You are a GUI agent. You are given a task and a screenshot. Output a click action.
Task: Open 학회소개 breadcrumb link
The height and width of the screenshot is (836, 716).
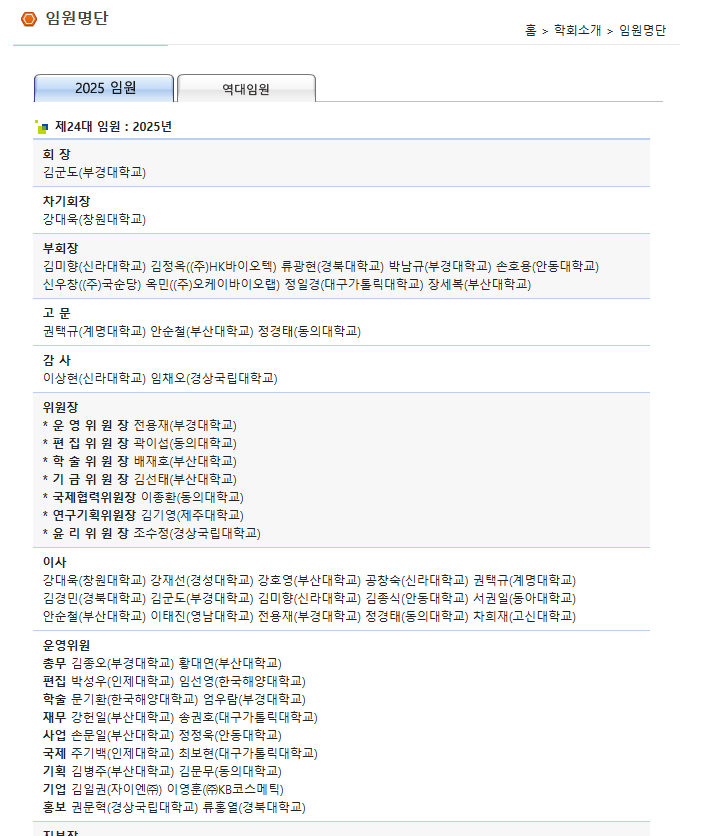(x=577, y=31)
